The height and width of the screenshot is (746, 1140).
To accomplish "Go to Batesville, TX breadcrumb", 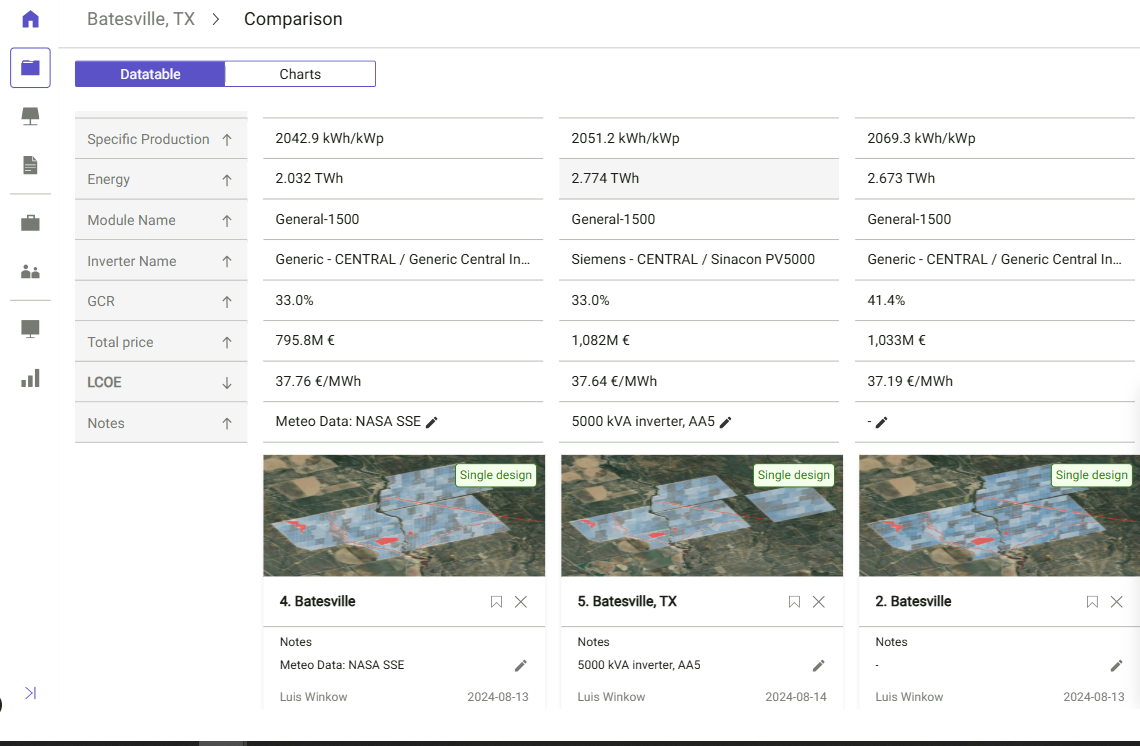I will click(141, 19).
